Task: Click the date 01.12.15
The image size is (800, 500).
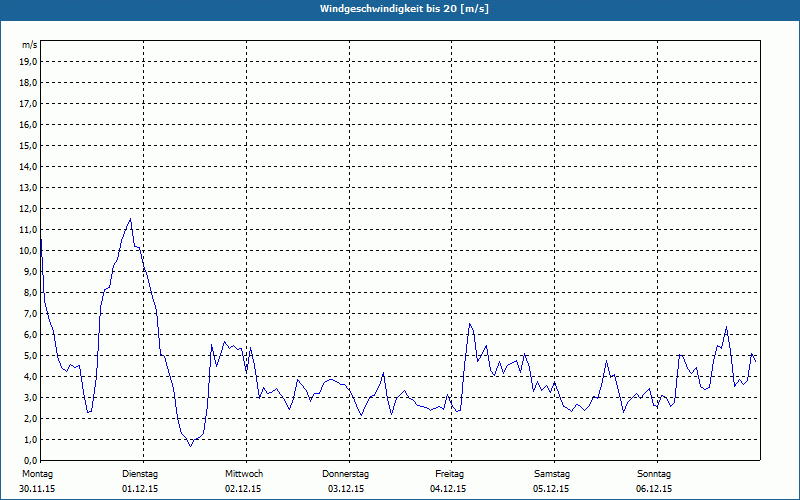Action: (140, 489)
